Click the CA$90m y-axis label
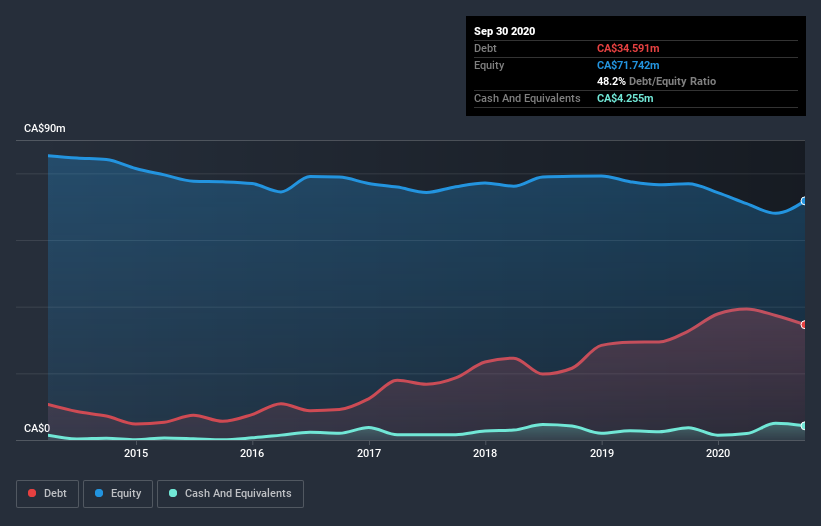 pyautogui.click(x=44, y=129)
